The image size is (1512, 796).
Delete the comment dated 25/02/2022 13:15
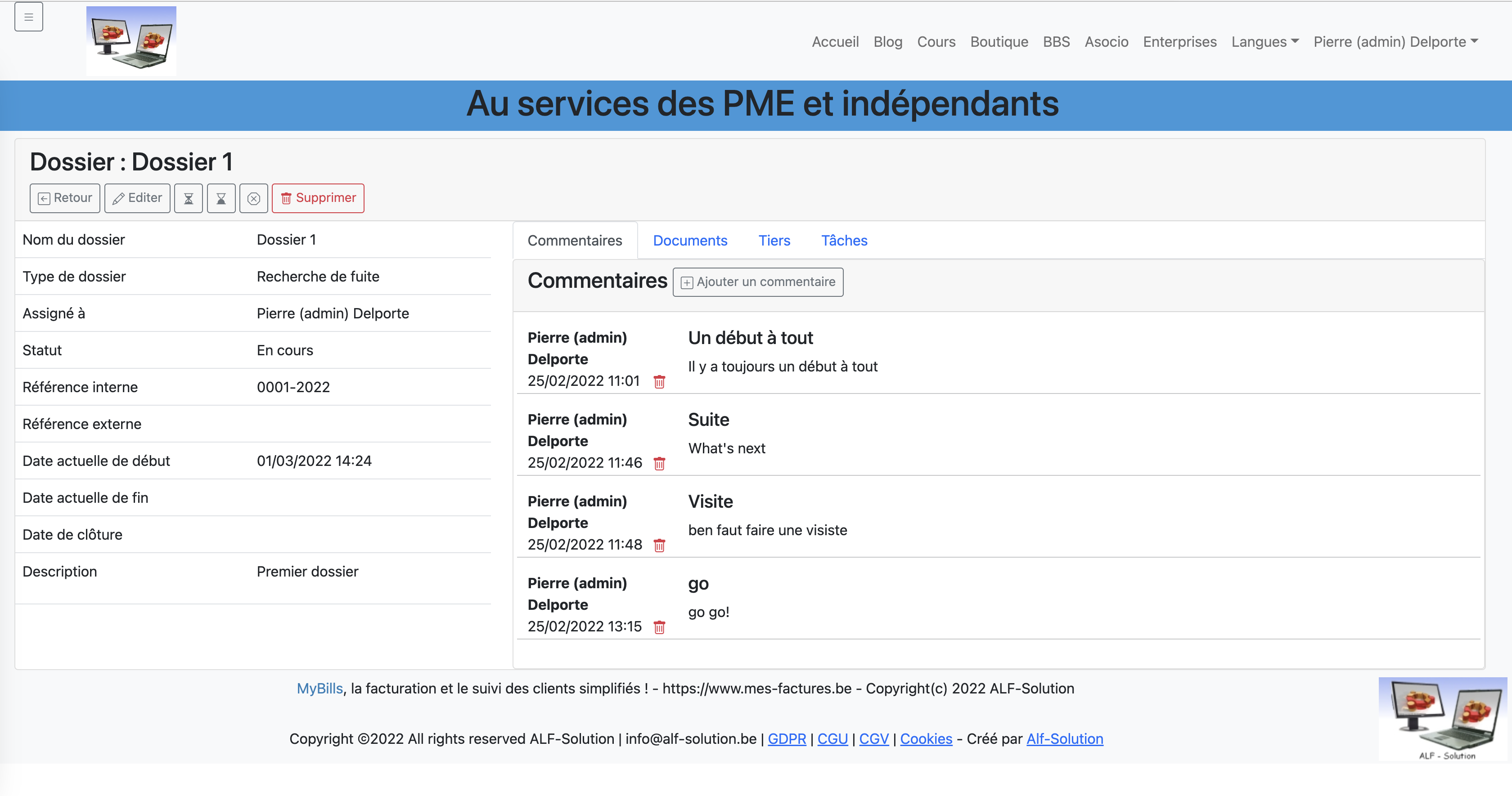pyautogui.click(x=659, y=627)
